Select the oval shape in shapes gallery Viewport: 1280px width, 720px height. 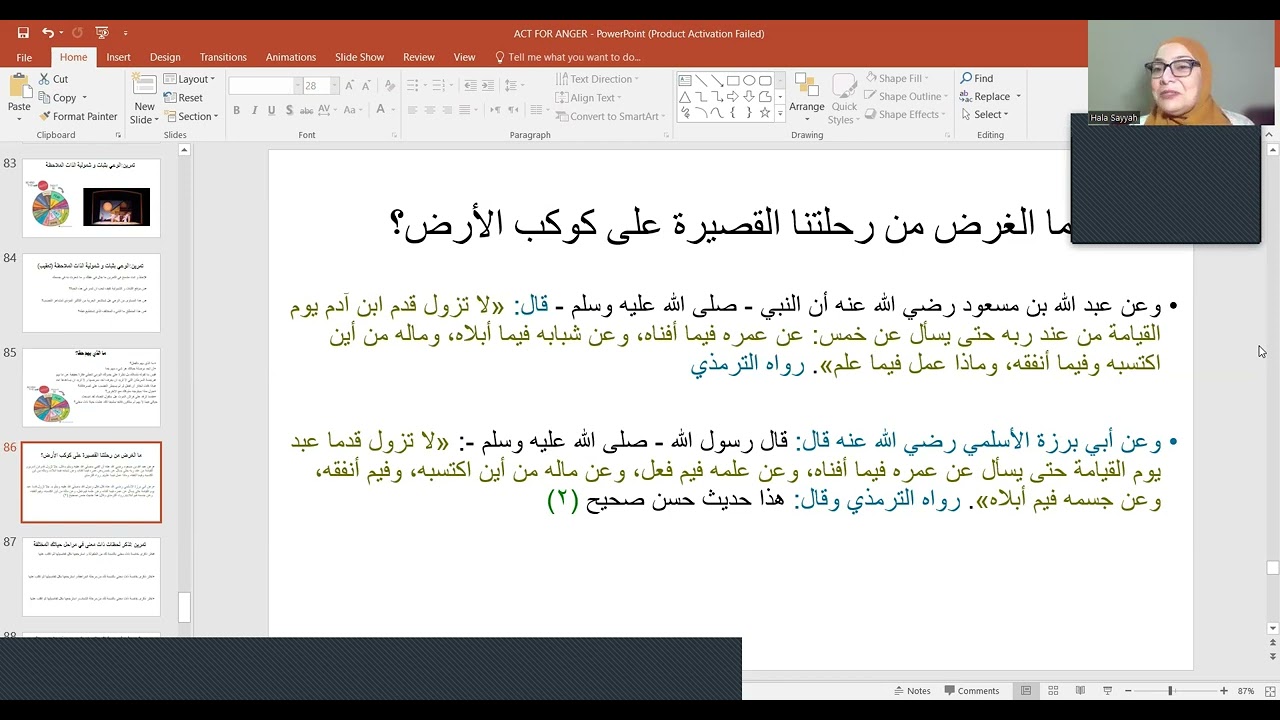[749, 81]
